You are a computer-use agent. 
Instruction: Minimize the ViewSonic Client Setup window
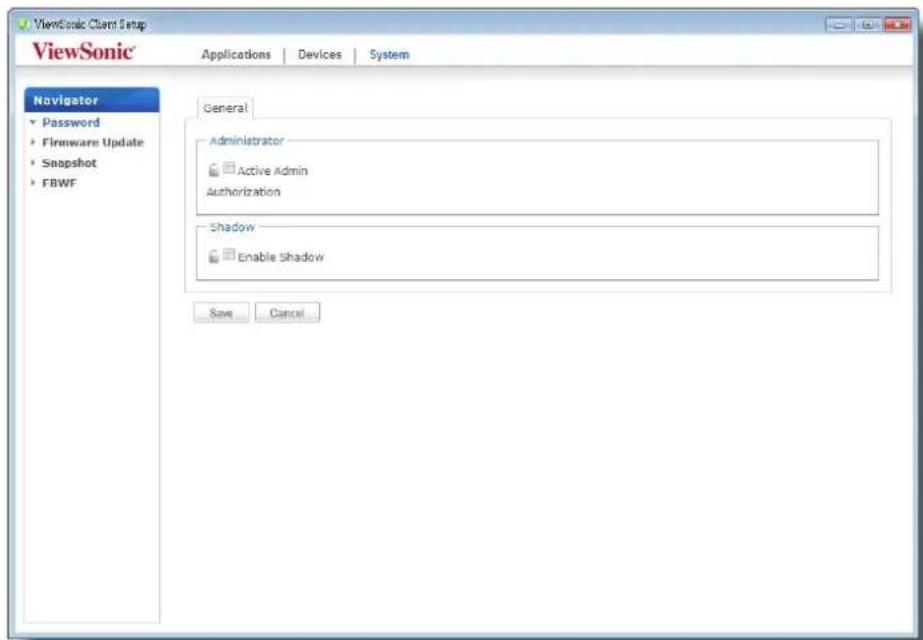pyautogui.click(x=840, y=25)
